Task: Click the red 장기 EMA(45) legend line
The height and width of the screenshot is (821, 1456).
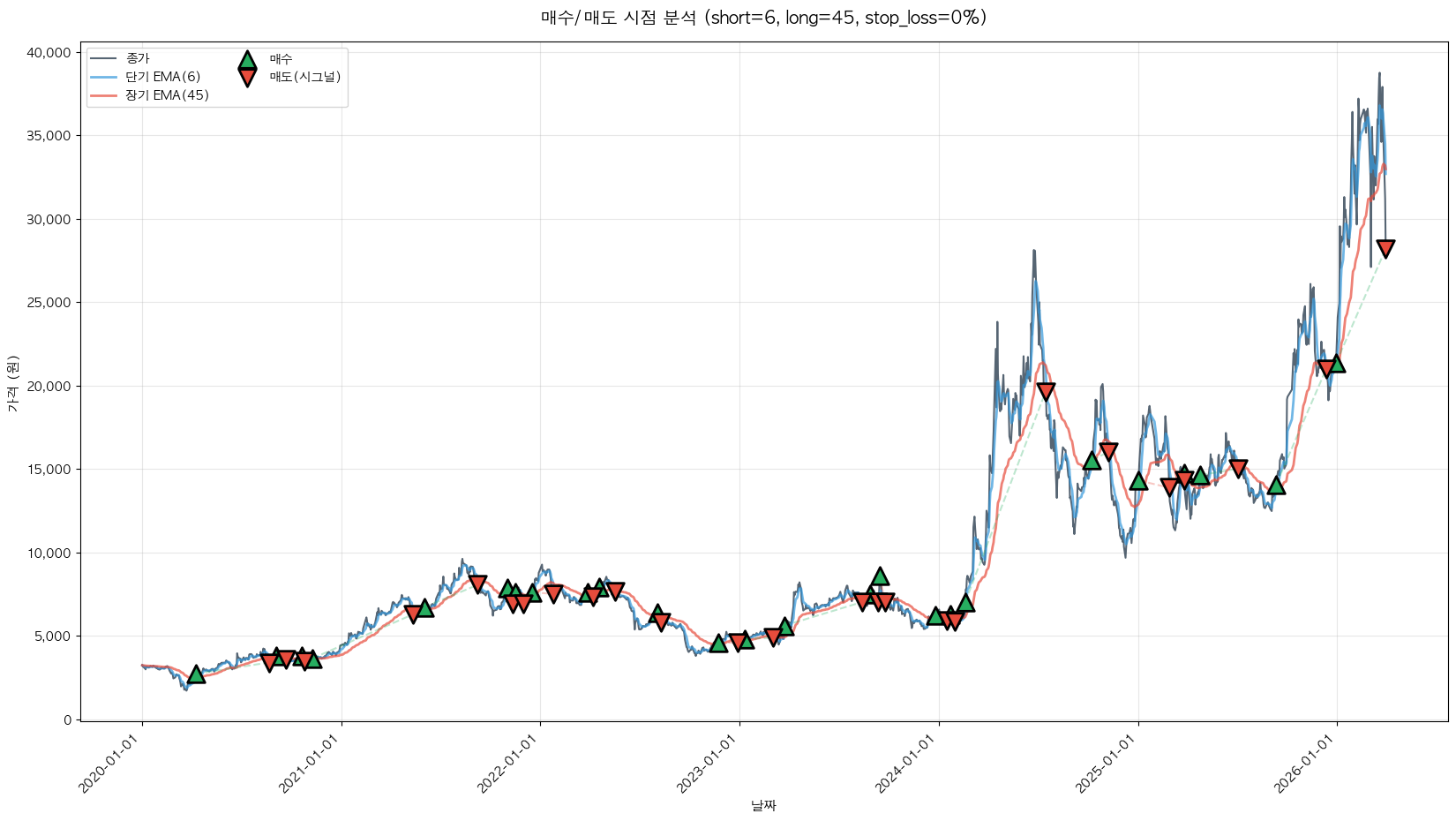Action: click(x=104, y=95)
